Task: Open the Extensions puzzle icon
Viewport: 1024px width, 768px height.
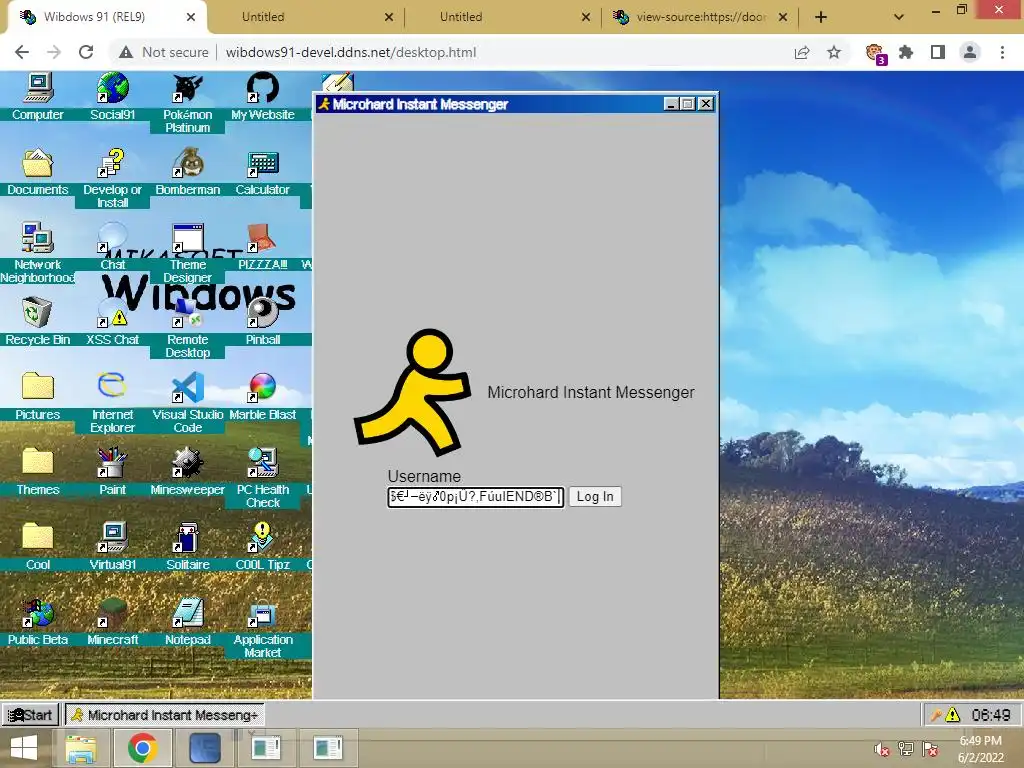Action: (906, 52)
